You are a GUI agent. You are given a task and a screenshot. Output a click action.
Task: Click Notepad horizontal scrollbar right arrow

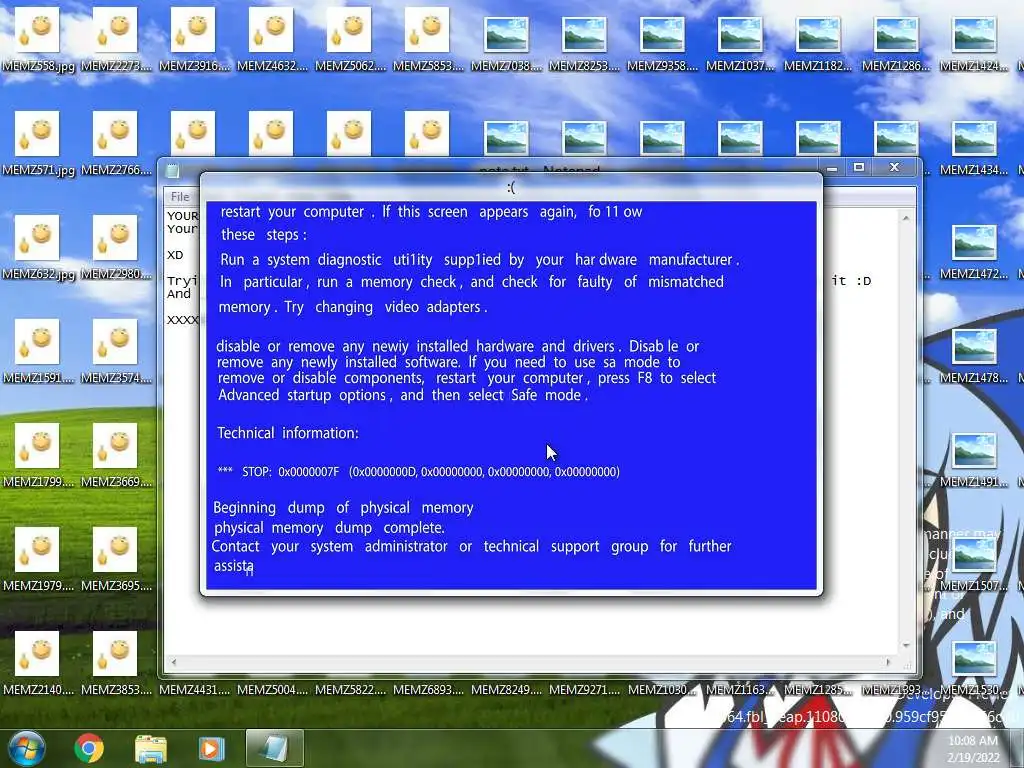[x=888, y=662]
